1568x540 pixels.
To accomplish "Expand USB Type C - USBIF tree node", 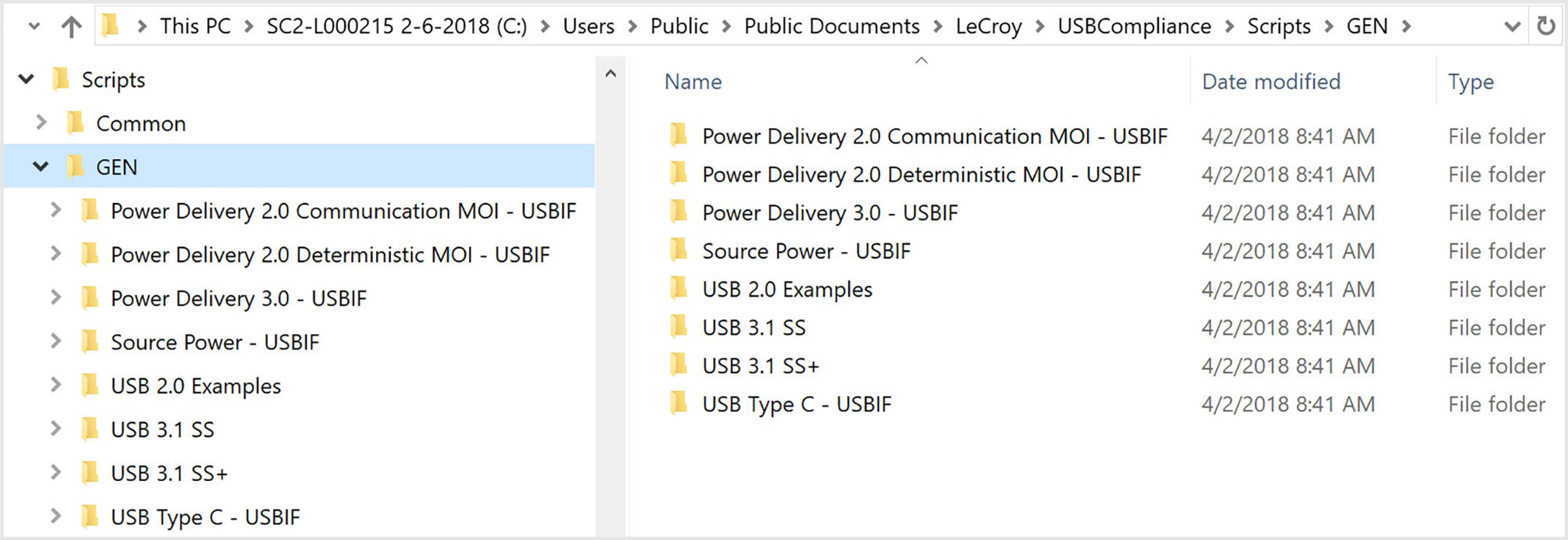I will pyautogui.click(x=55, y=516).
